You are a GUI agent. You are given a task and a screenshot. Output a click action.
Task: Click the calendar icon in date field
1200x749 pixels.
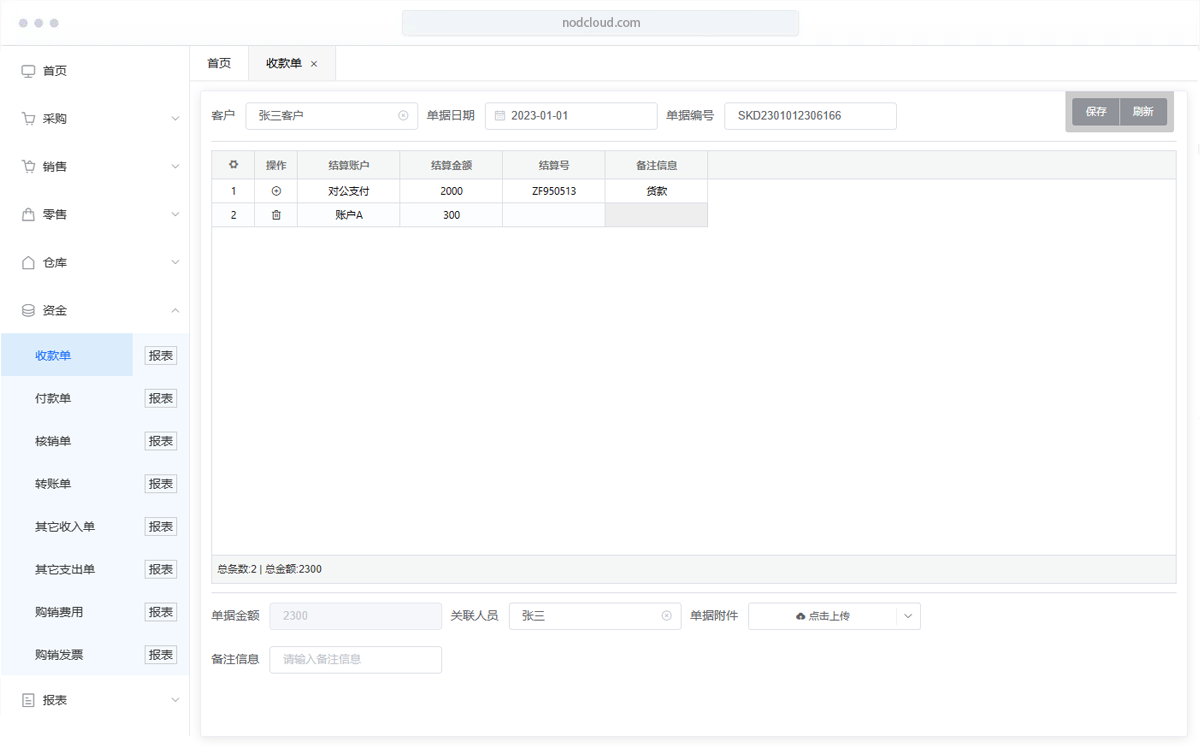(500, 116)
